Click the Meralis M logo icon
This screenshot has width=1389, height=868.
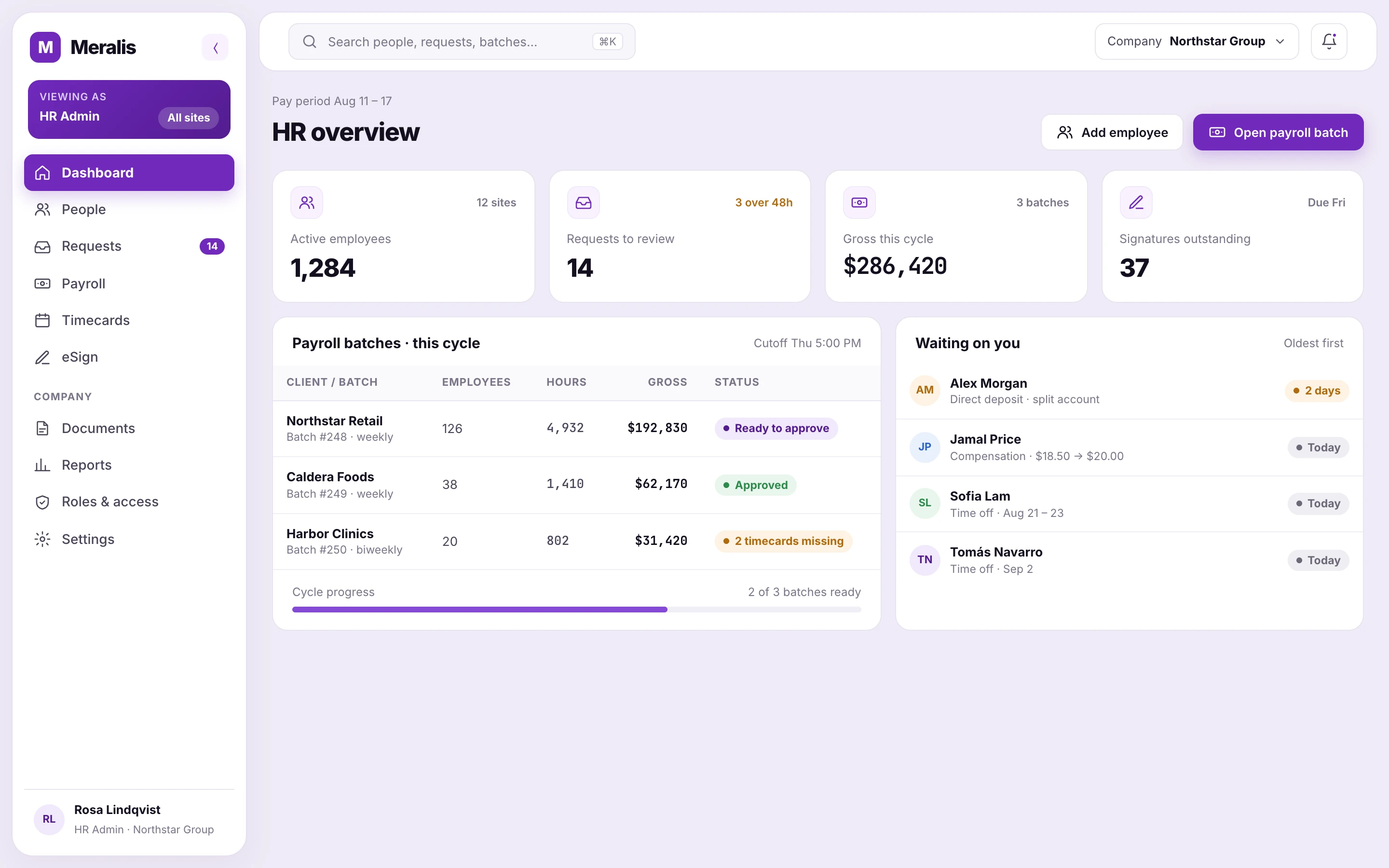coord(45,47)
